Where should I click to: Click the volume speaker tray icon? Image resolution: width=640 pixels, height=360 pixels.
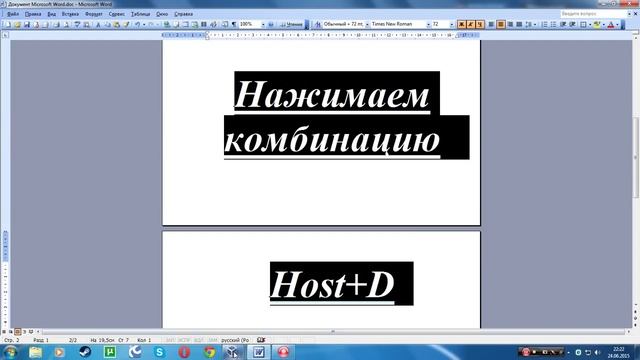pyautogui.click(x=598, y=352)
